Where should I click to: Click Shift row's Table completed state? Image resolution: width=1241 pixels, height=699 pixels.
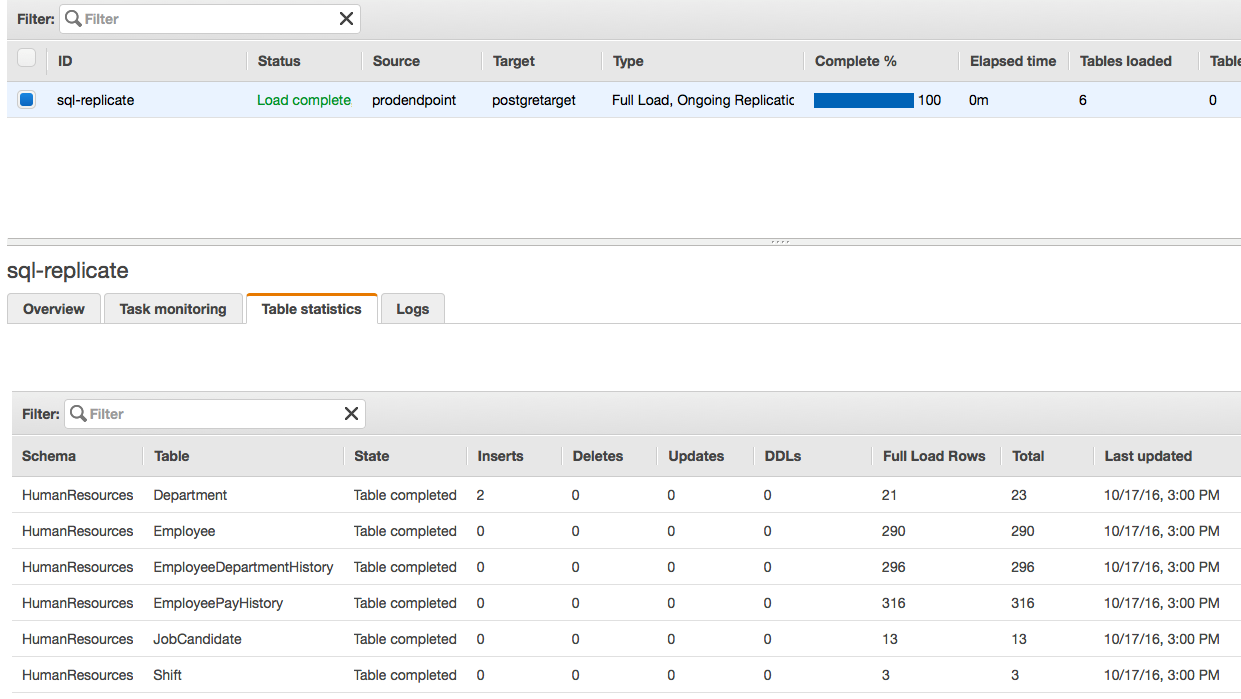(405, 675)
